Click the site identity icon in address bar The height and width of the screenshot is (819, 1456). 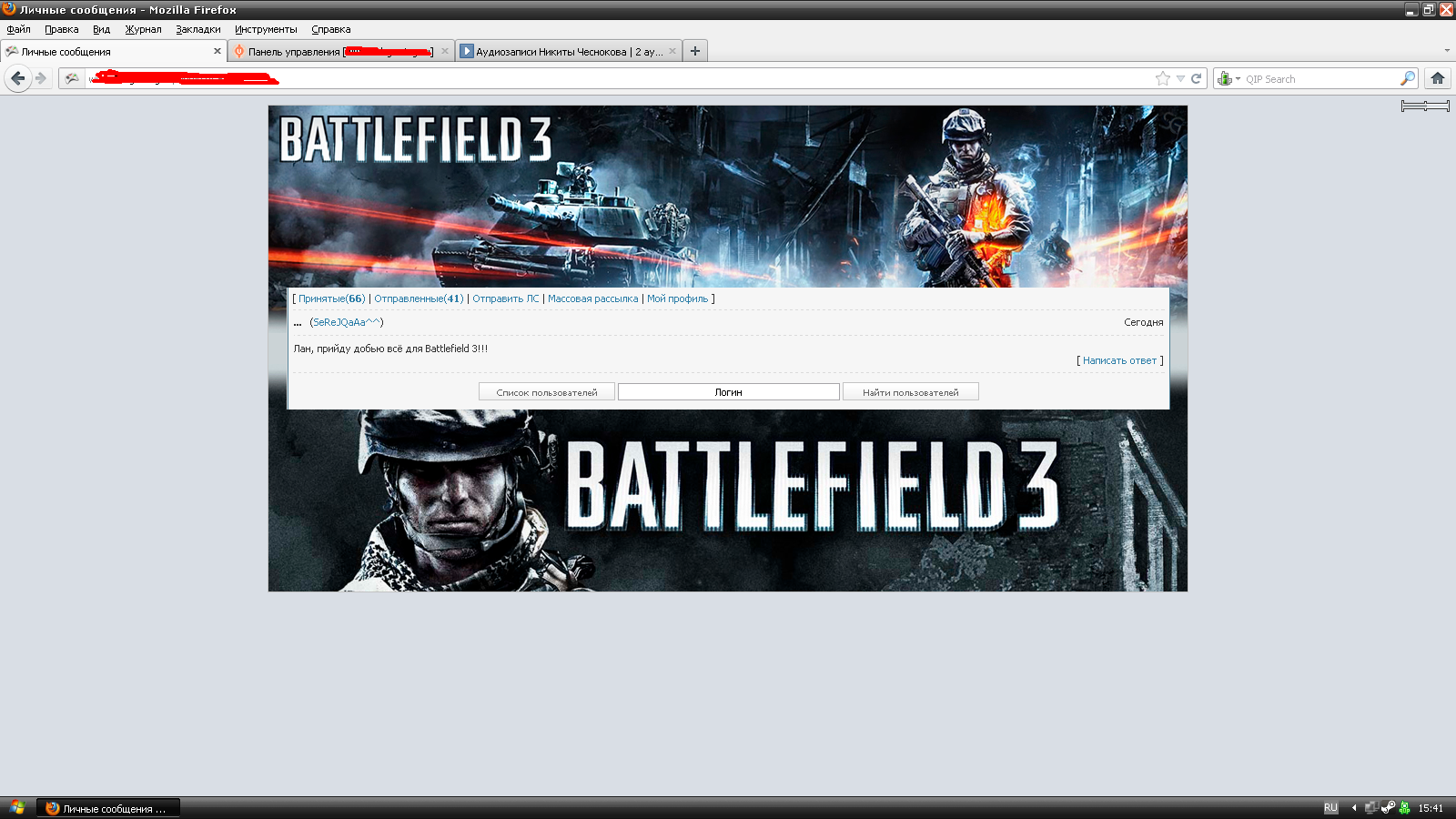tap(72, 78)
